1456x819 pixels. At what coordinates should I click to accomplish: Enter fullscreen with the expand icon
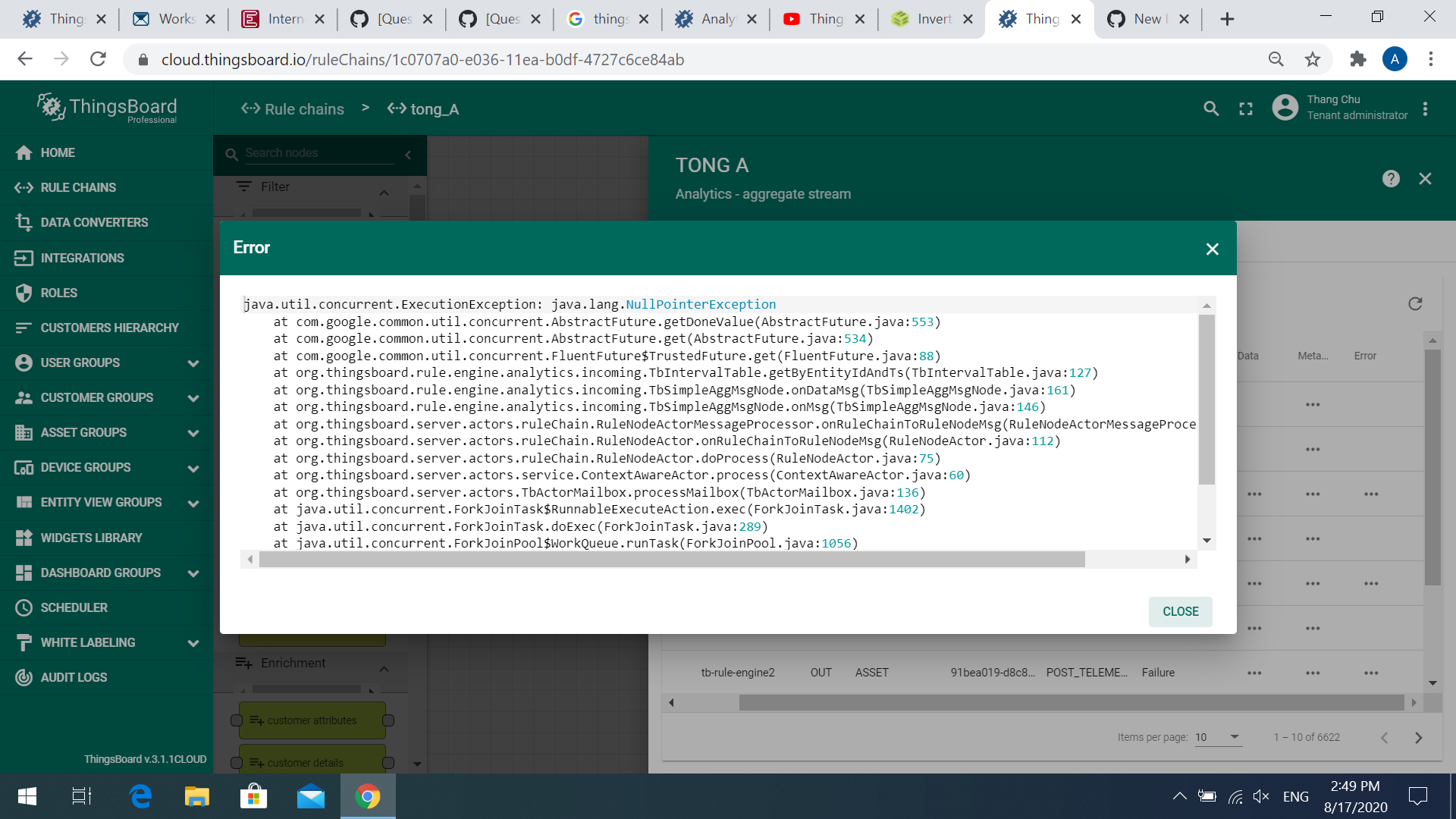point(1245,108)
